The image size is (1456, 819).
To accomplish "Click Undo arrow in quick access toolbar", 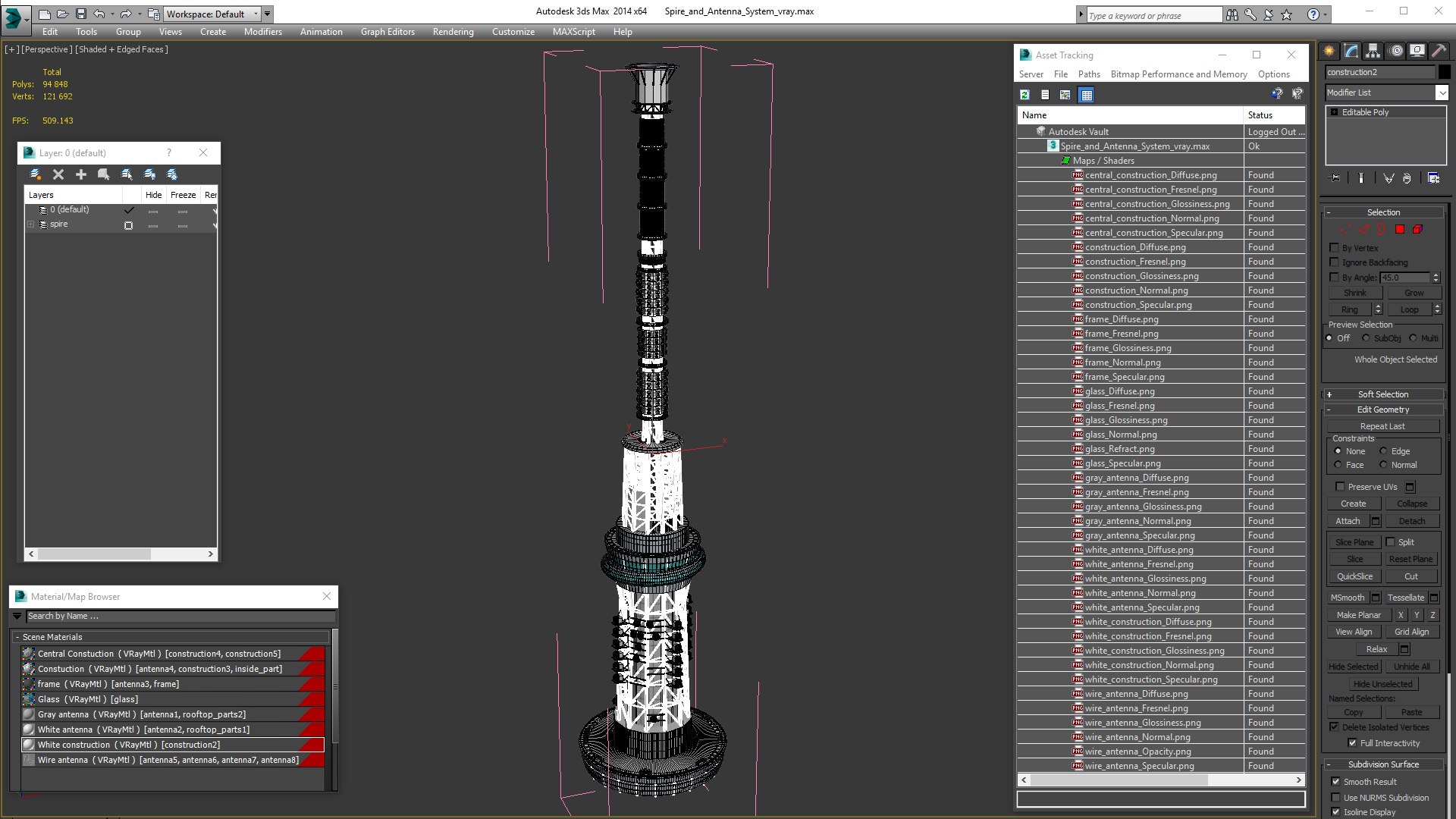I will click(99, 14).
